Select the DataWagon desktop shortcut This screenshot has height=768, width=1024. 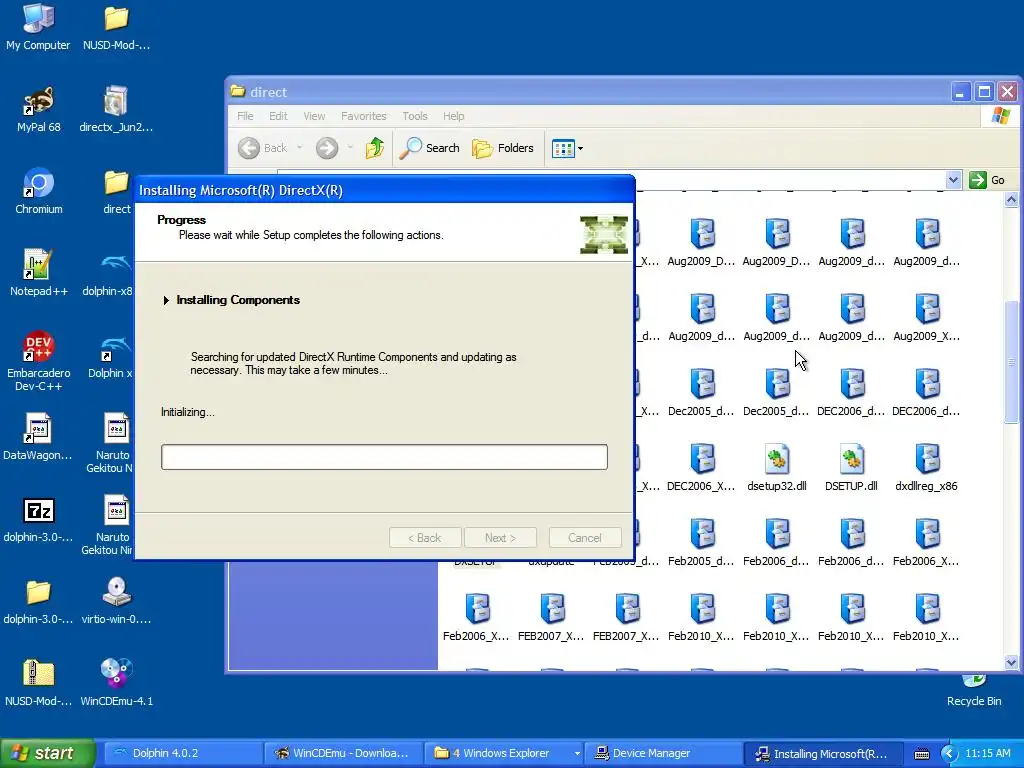click(x=38, y=437)
